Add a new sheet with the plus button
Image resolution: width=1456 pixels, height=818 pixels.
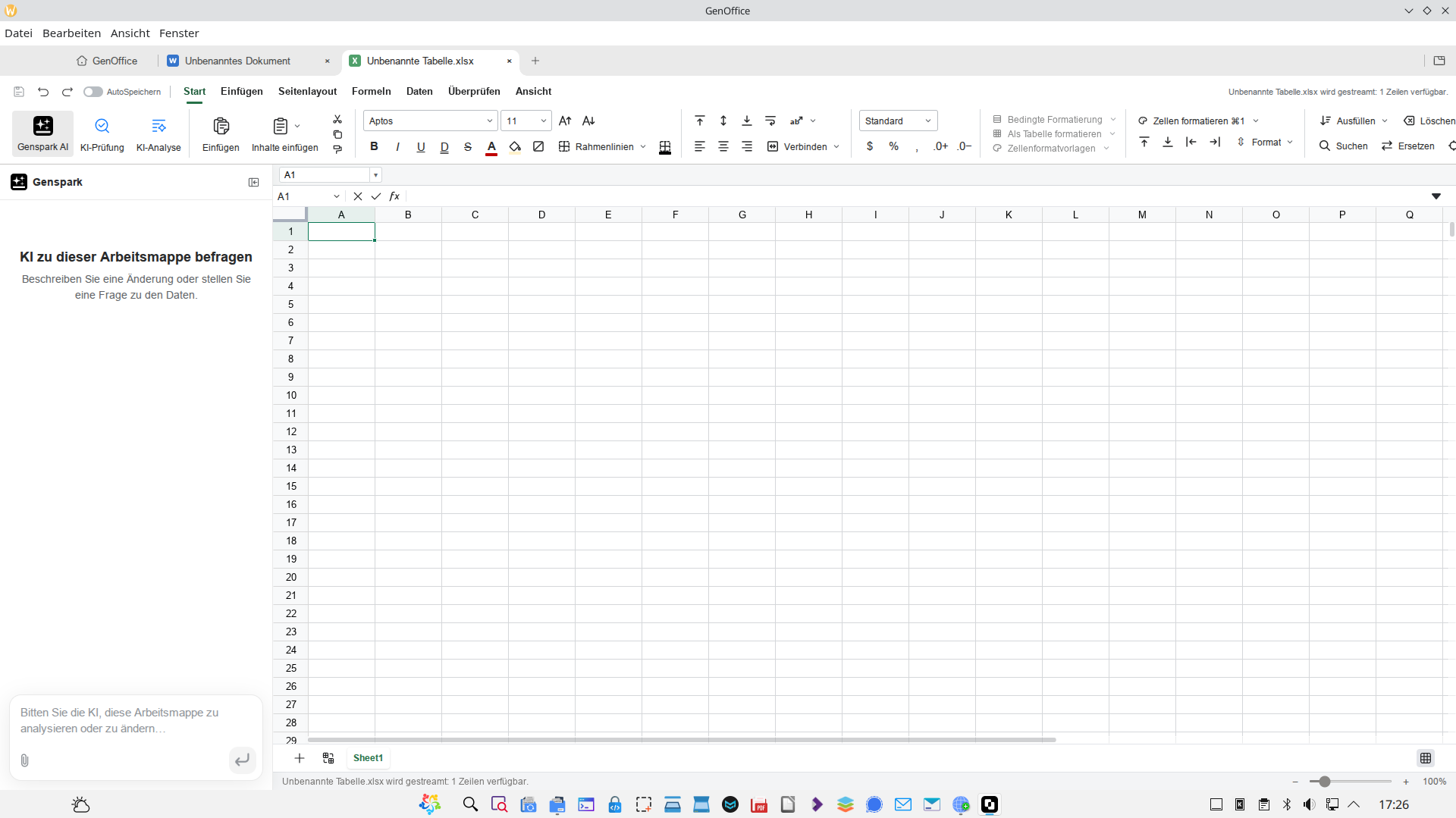(300, 758)
